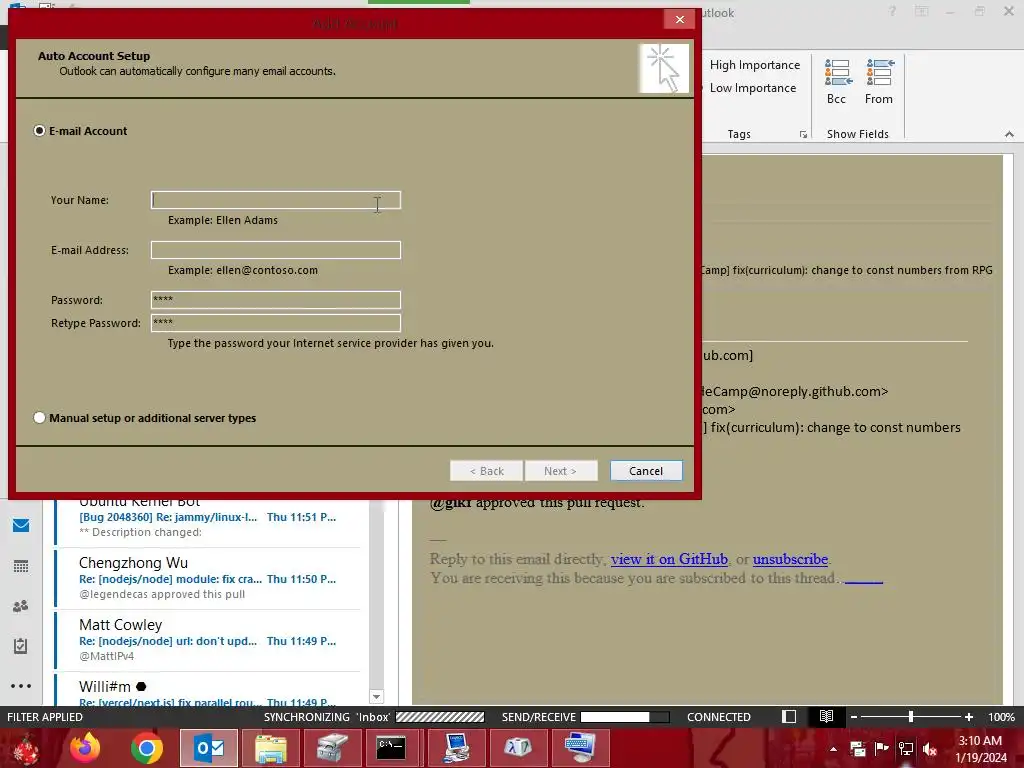Launch Firefox from the taskbar
This screenshot has height=768, width=1024.
point(85,749)
